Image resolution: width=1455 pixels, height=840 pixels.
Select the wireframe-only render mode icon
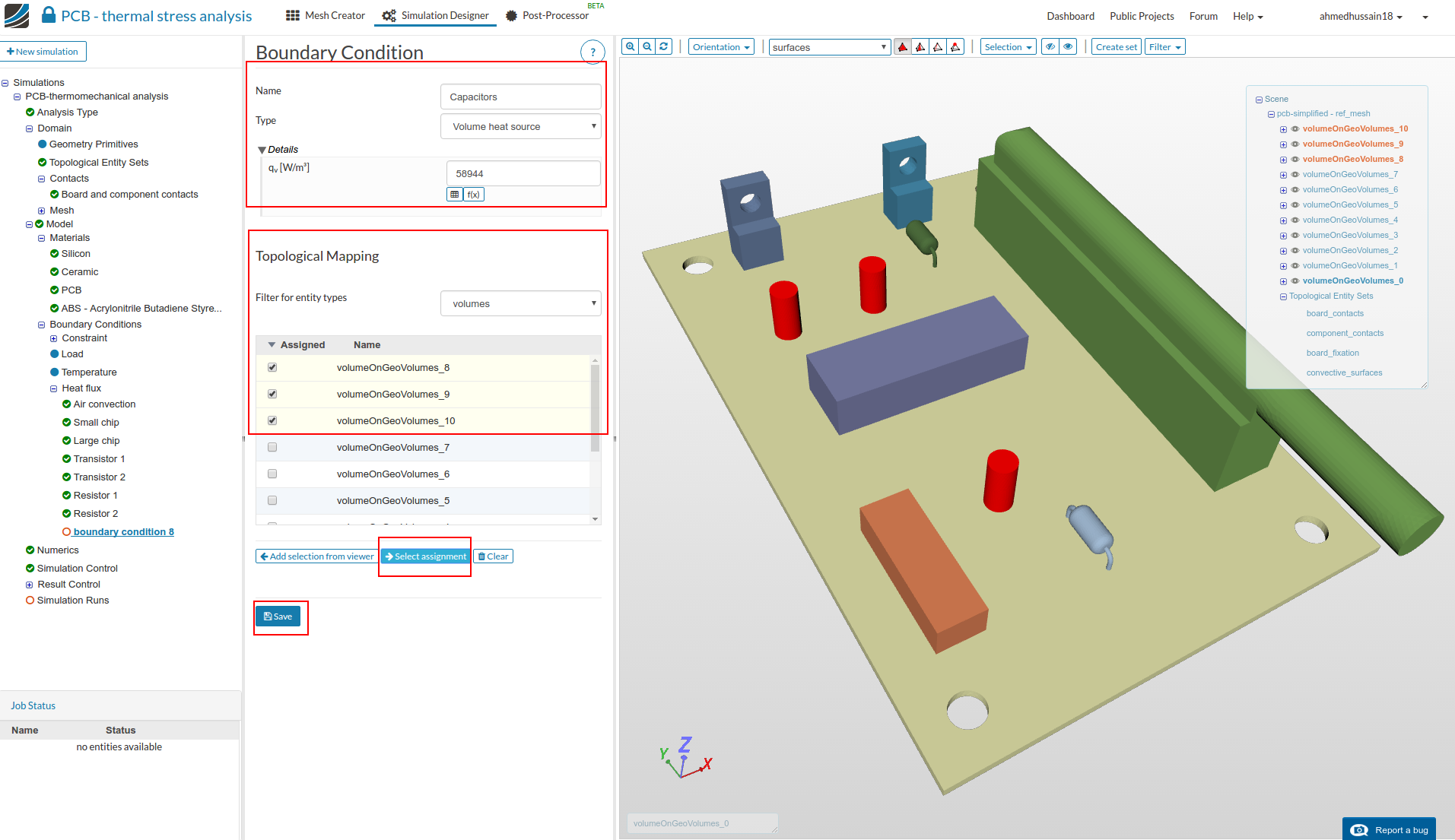938,47
